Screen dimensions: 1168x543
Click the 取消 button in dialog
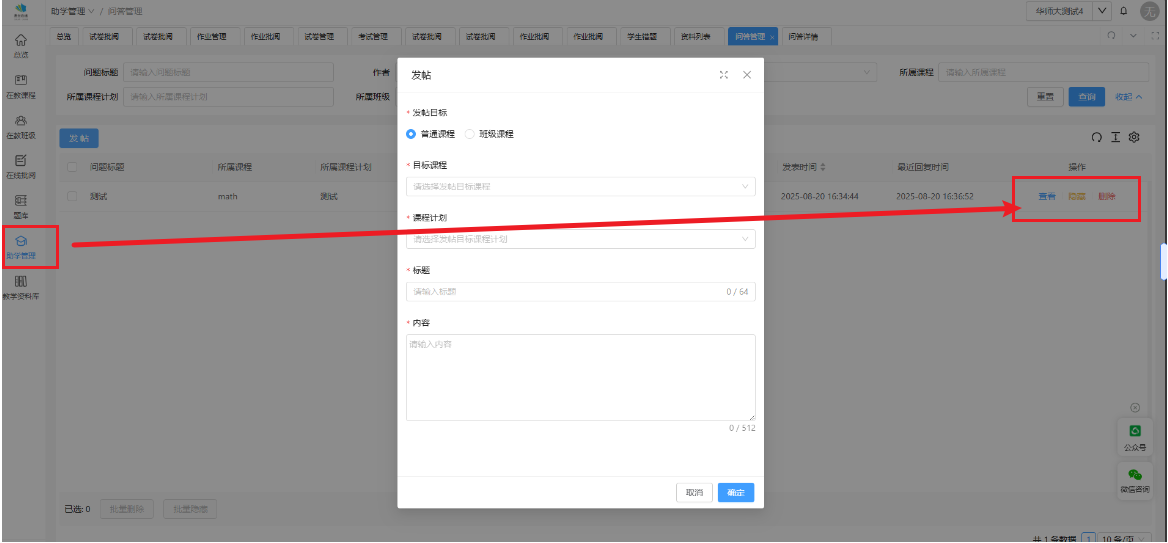coord(693,492)
